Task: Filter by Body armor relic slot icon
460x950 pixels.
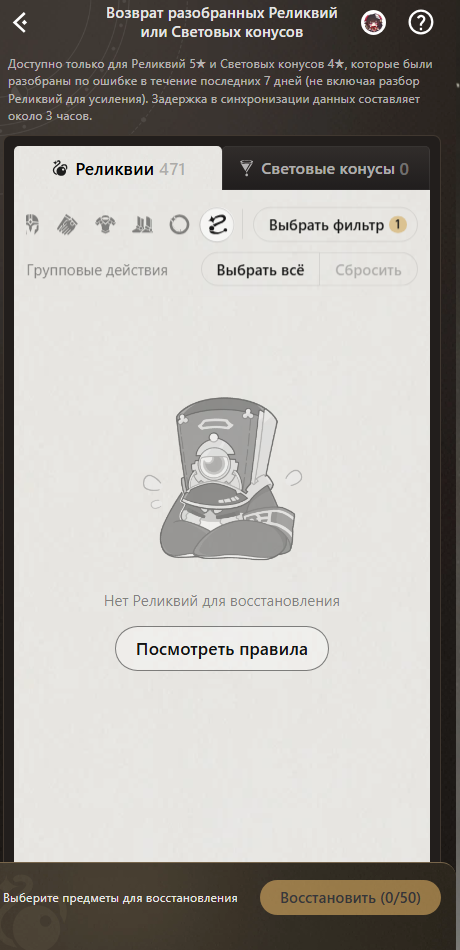Action: pyautogui.click(x=105, y=225)
